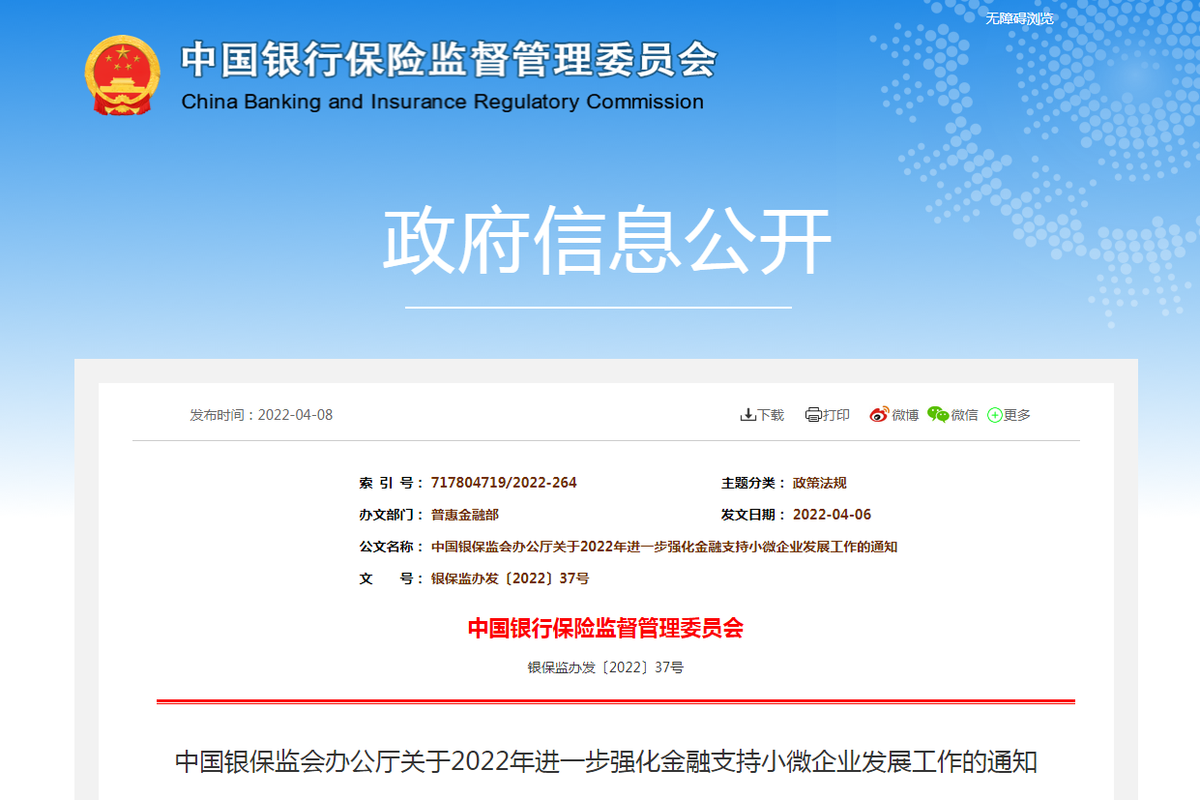The width and height of the screenshot is (1200, 800).
Task: Click 下载 download text link
Action: pos(770,415)
